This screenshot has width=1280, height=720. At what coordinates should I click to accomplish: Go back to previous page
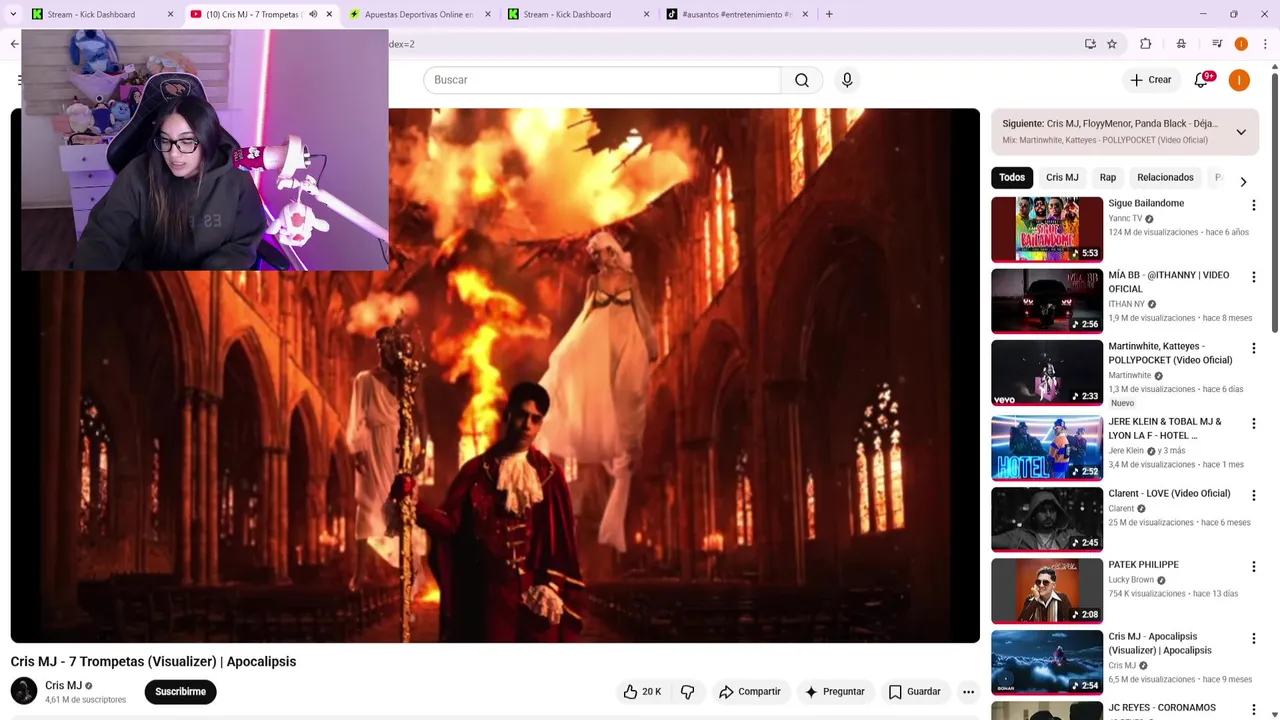14,44
